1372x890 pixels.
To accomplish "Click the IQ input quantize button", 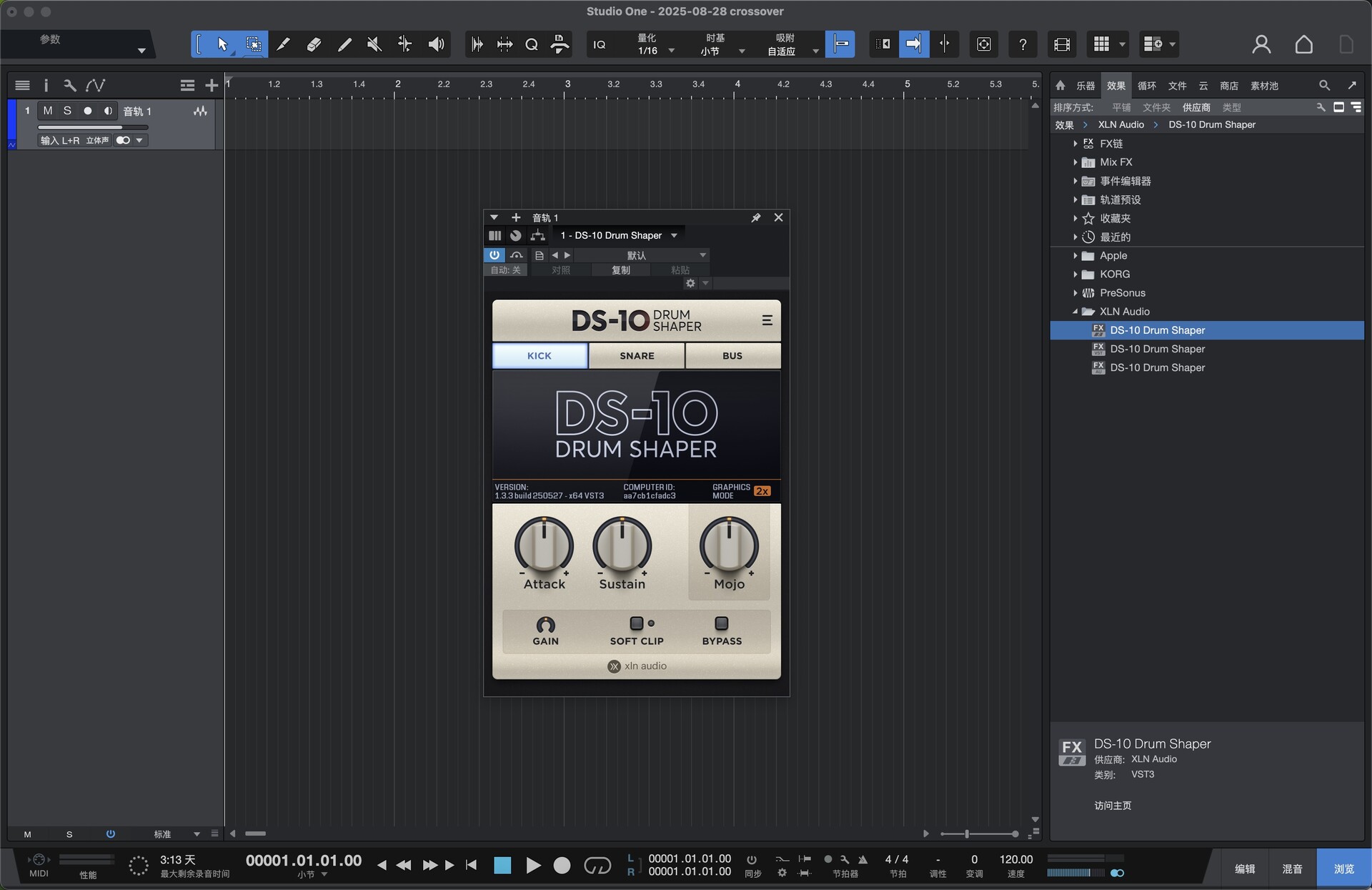I will pos(600,44).
